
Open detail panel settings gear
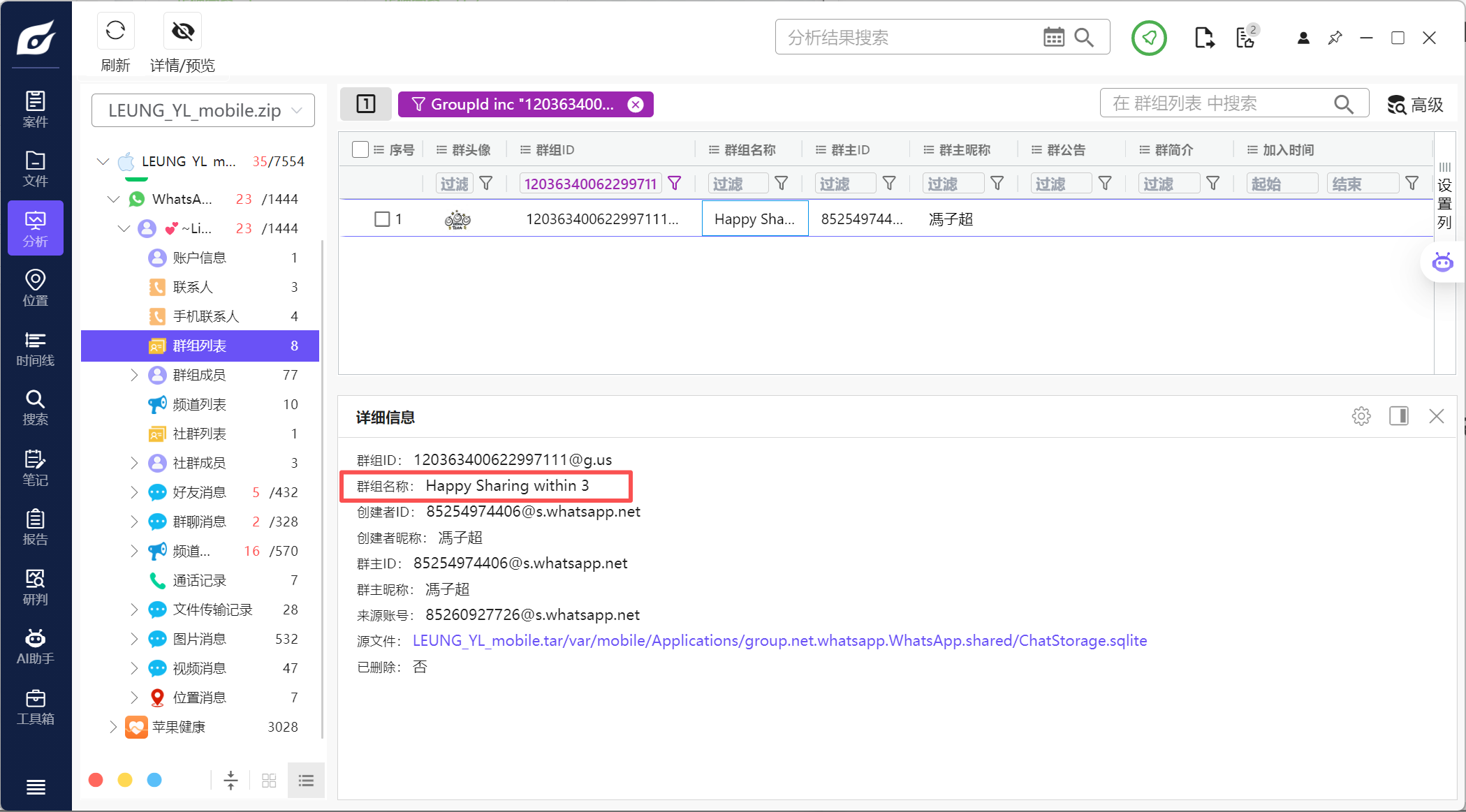click(x=1361, y=416)
